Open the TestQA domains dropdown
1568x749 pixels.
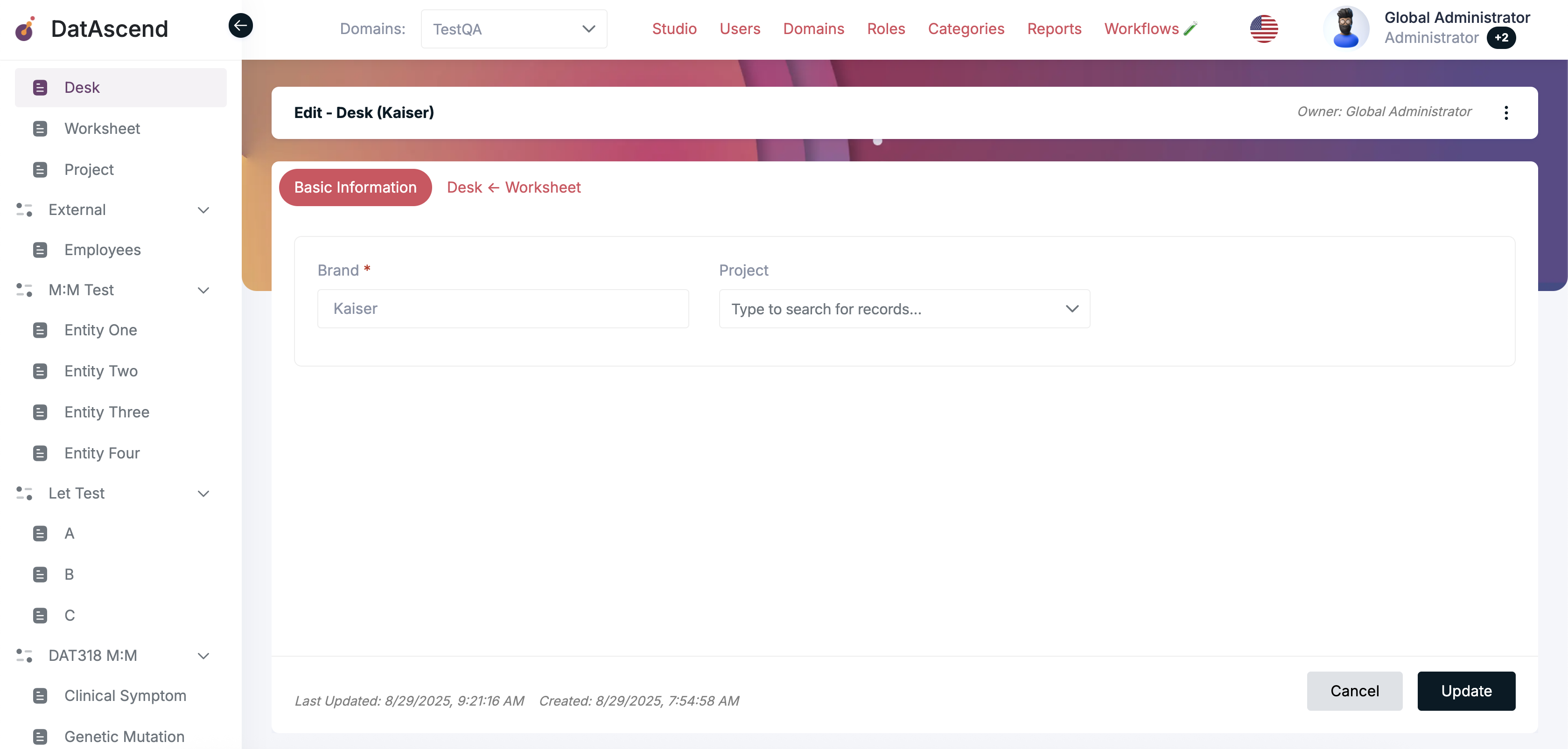point(514,28)
